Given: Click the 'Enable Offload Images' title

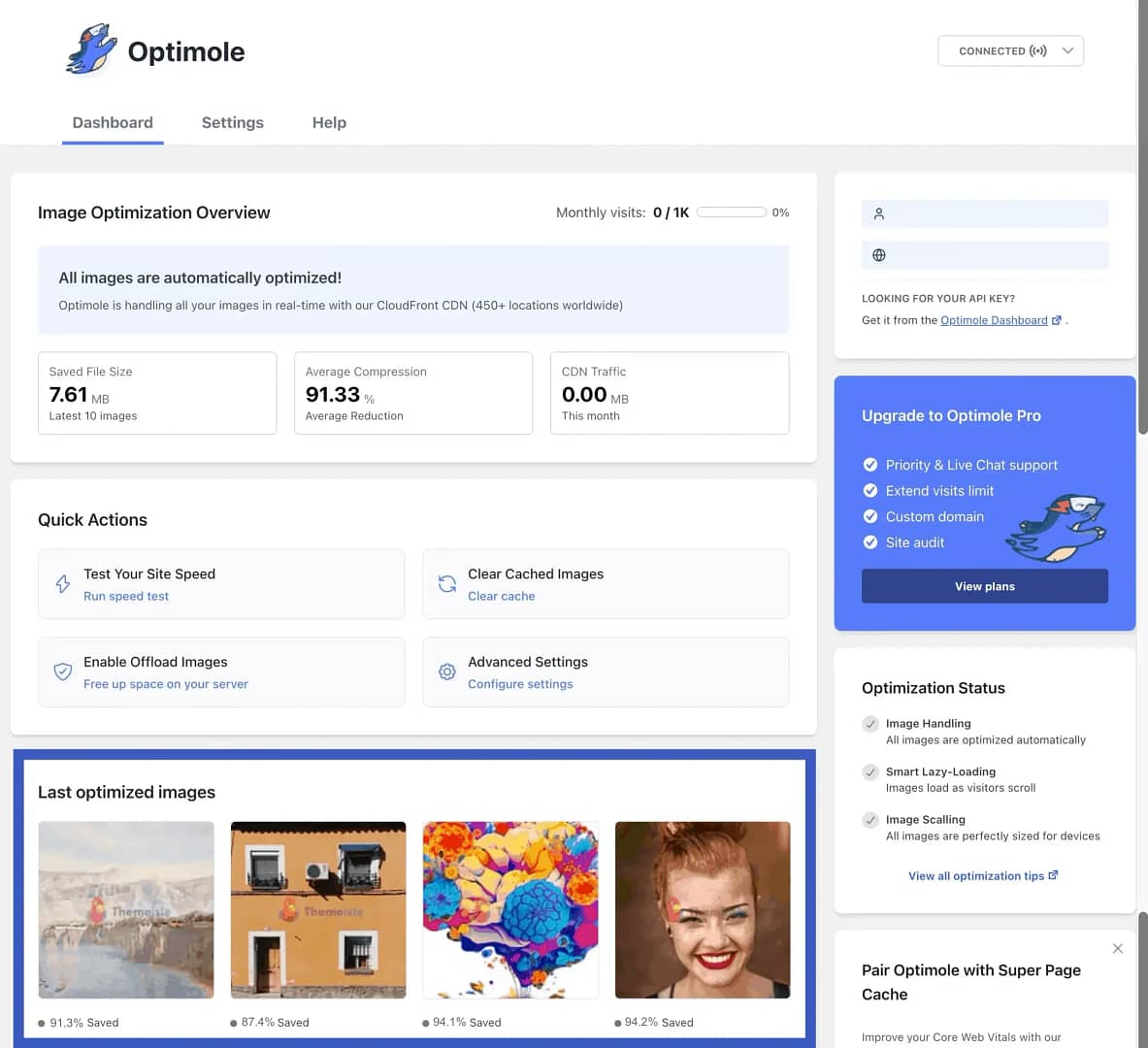Looking at the screenshot, I should click(155, 662).
